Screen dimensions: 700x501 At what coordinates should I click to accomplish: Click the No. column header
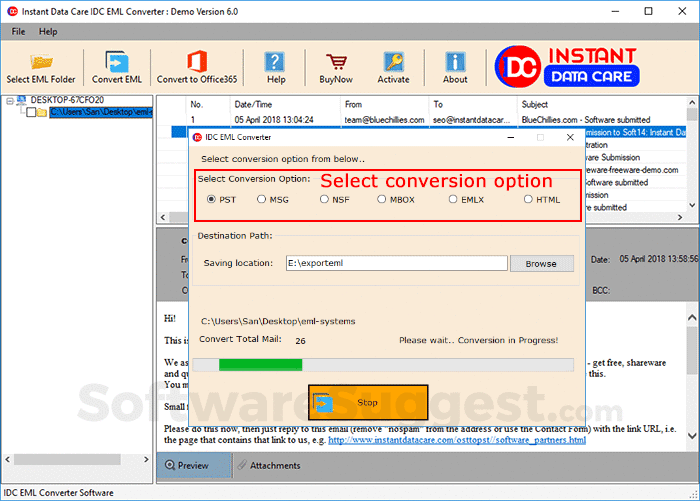click(x=208, y=104)
